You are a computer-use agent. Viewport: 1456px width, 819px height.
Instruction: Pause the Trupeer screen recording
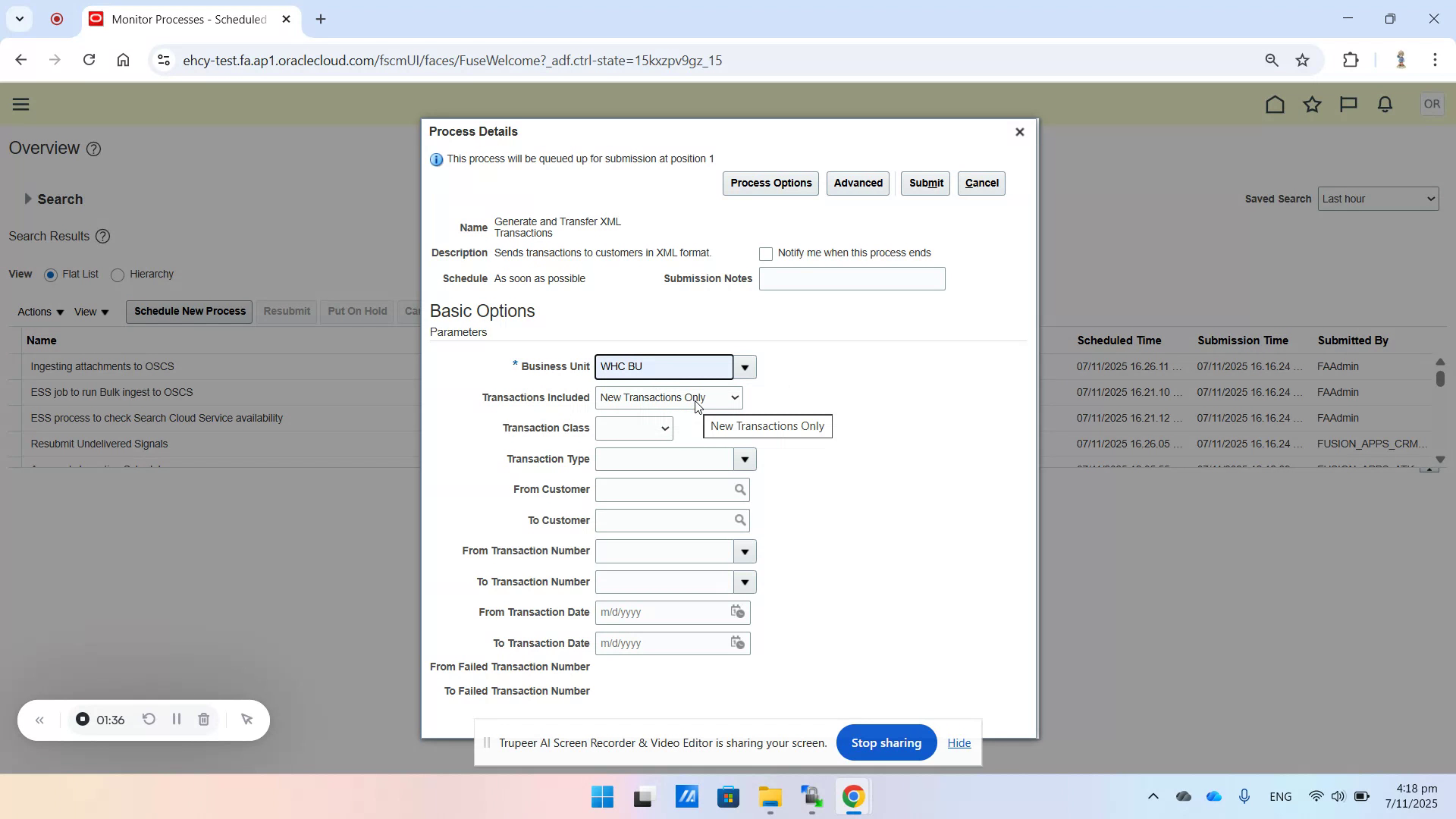point(176,719)
